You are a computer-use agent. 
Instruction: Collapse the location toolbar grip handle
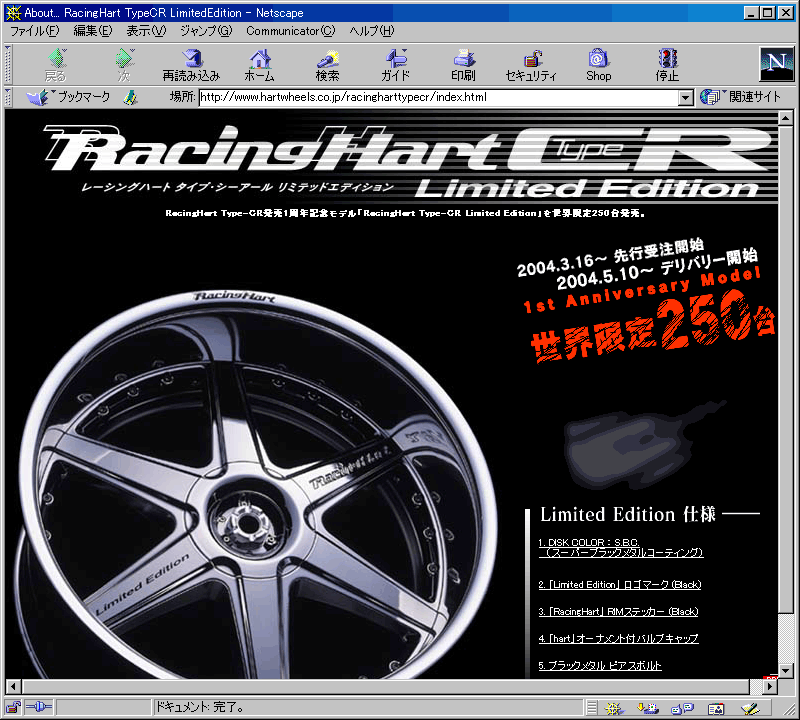[8, 97]
